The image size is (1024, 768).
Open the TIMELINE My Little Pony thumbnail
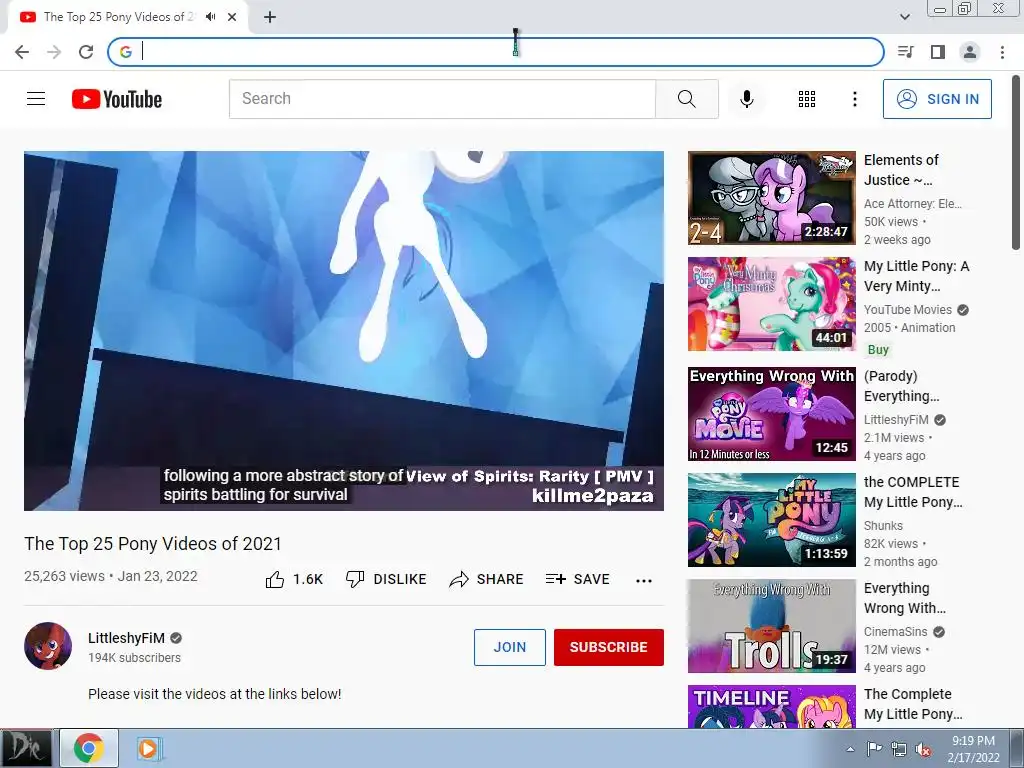click(x=771, y=706)
